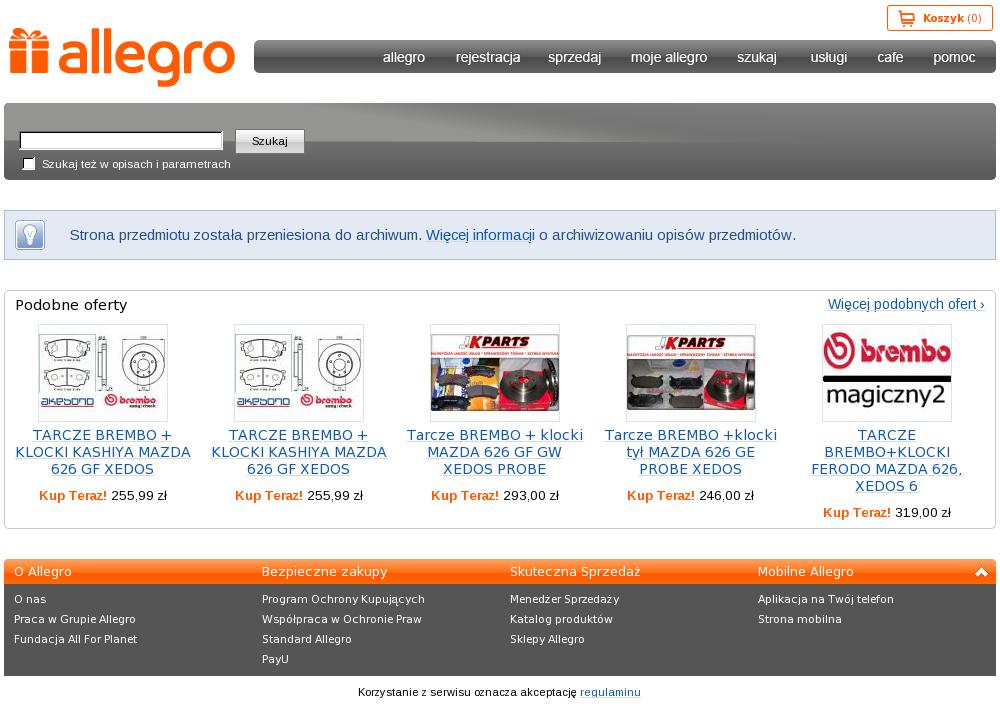This screenshot has height=712, width=1000.
Task: Click the 'Mobilne Allegro' footer heading
Action: click(x=805, y=572)
